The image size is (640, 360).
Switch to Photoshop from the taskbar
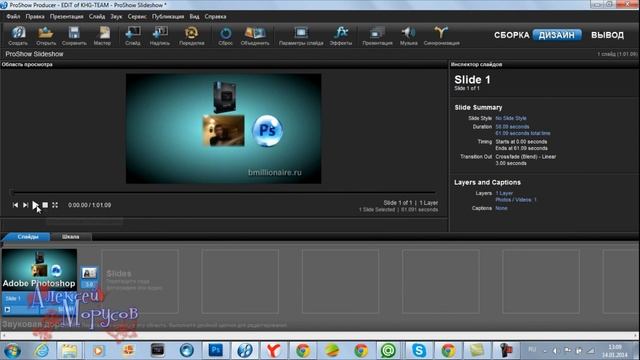click(216, 350)
